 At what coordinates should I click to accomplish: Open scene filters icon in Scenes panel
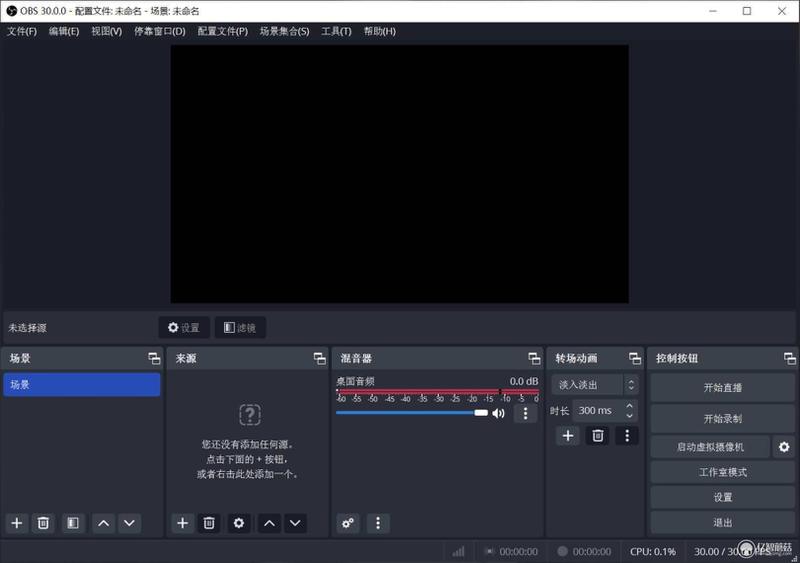pyautogui.click(x=73, y=523)
